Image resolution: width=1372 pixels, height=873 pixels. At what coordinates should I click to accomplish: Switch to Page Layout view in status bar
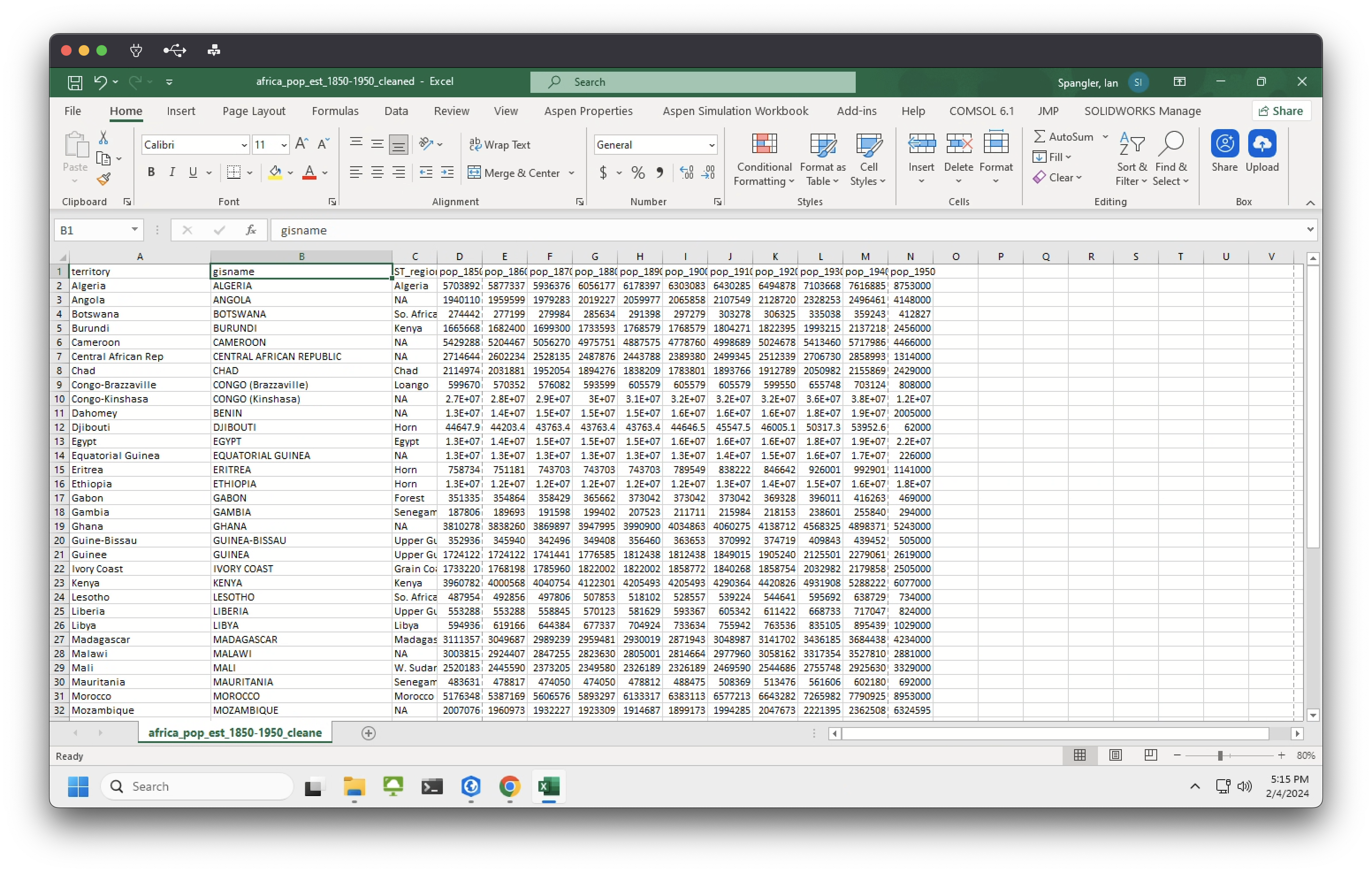1115,755
